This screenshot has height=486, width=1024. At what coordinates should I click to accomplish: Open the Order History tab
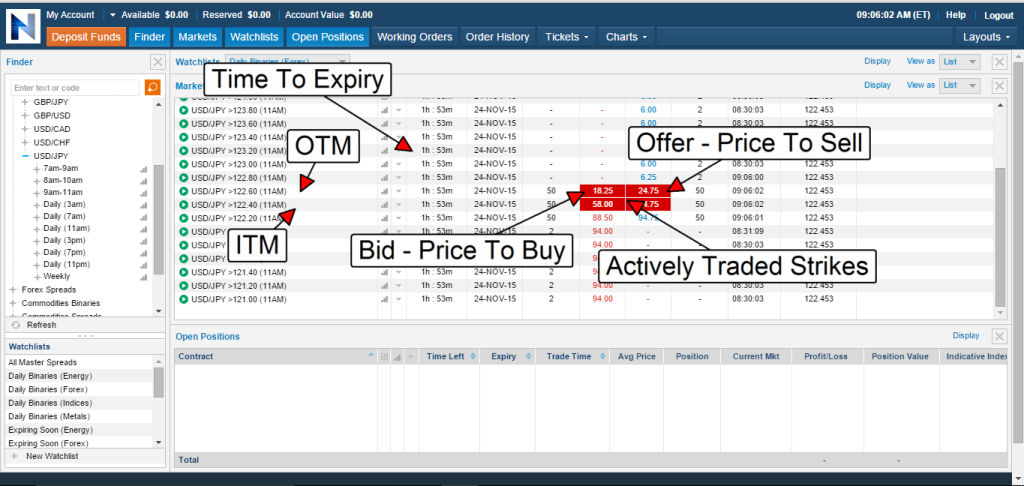tap(498, 37)
